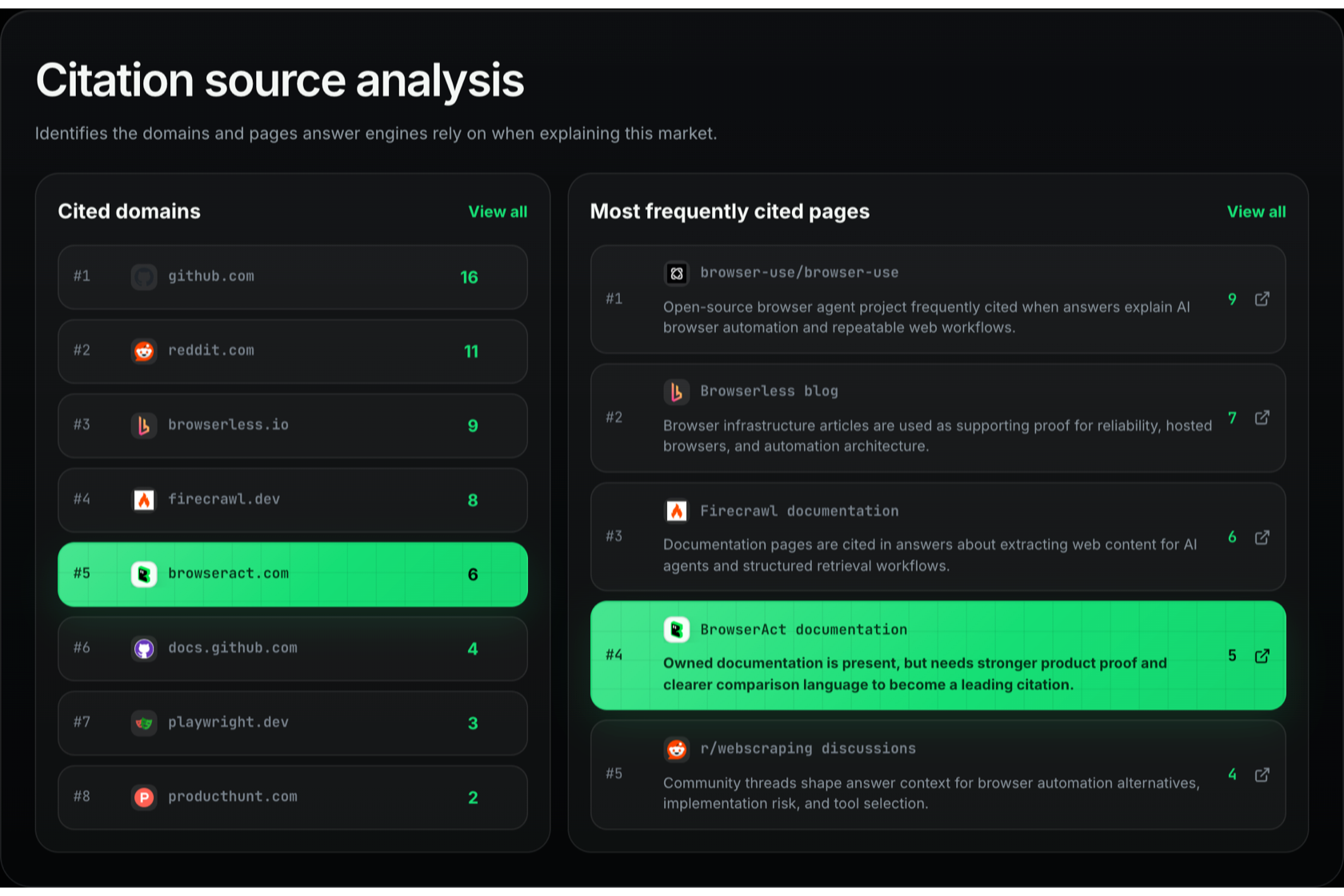Click the count 5 on BrowserAct documentation page

[x=1232, y=656]
